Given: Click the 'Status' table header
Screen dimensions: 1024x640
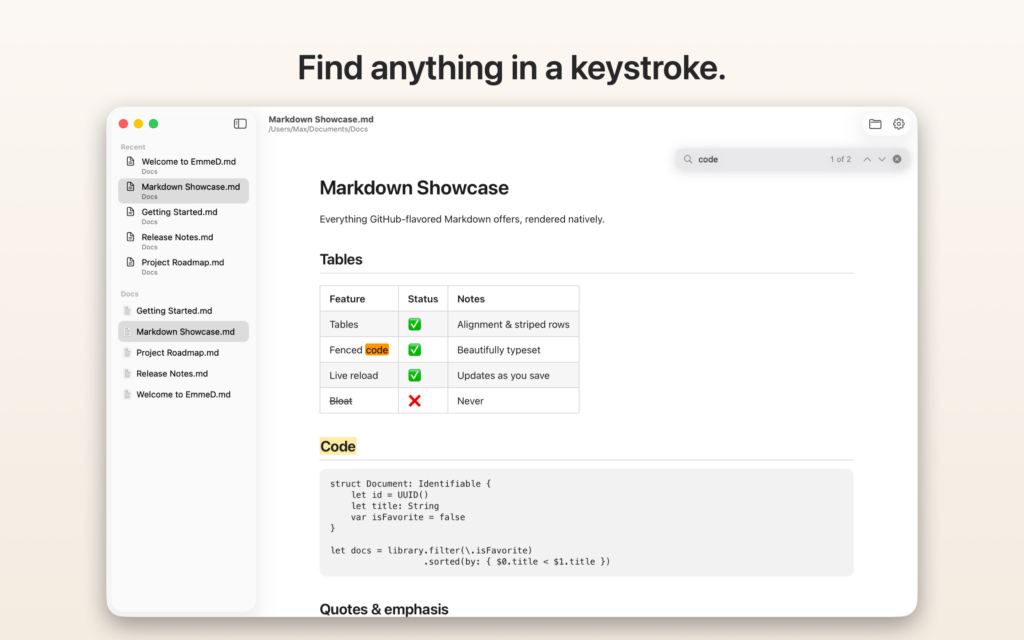Looking at the screenshot, I should click(x=423, y=299).
